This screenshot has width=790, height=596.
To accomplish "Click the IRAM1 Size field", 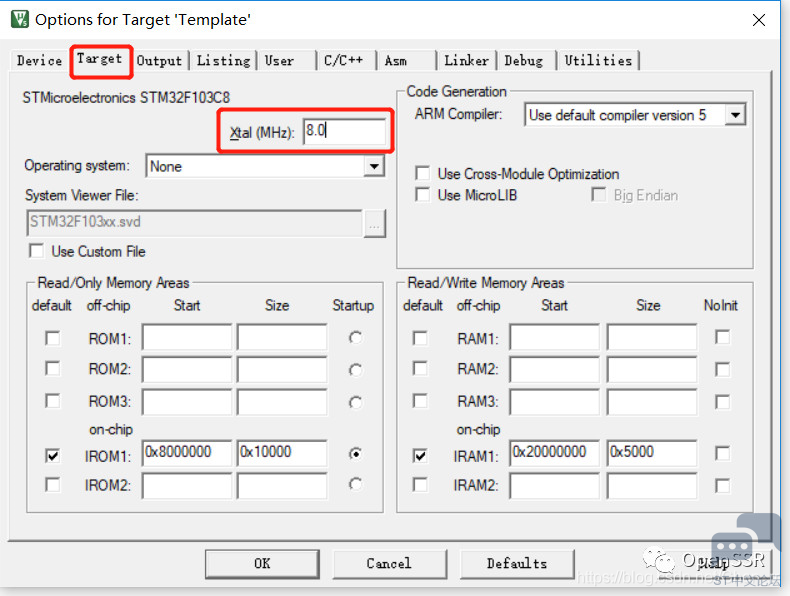I will pyautogui.click(x=652, y=452).
